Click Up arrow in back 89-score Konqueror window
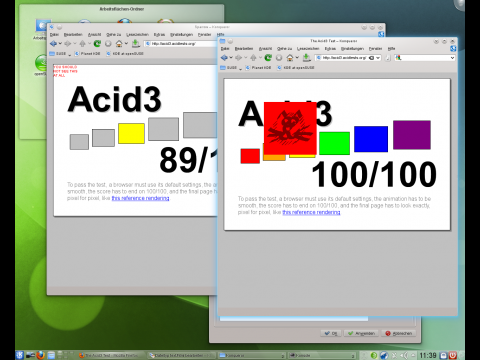The height and width of the screenshot is (360, 480). tap(83, 44)
